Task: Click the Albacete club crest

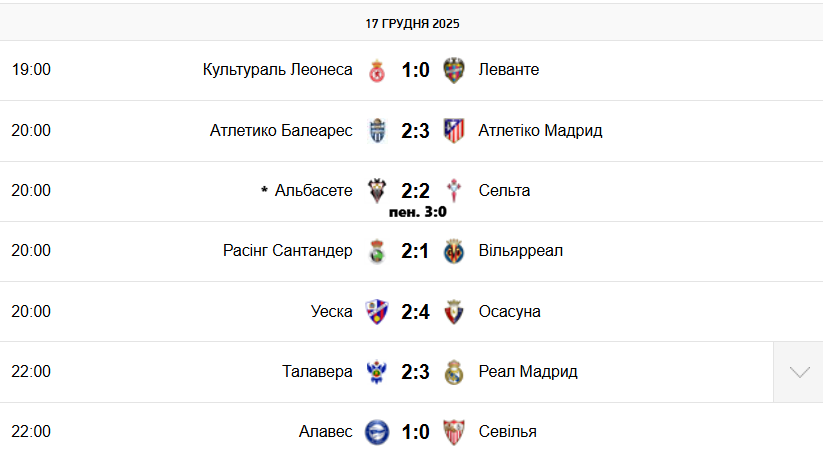Action: (x=377, y=190)
